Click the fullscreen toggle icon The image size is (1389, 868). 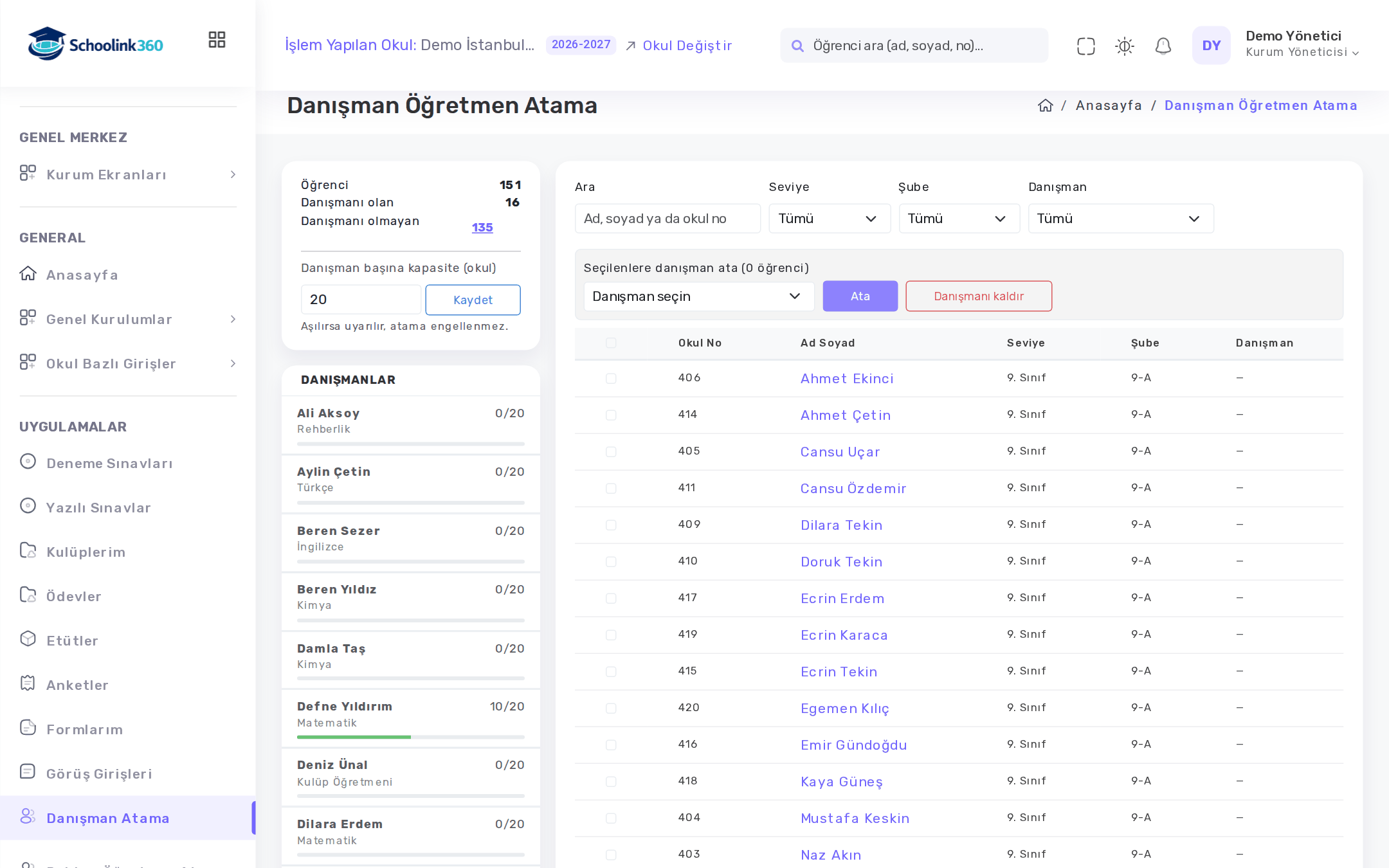pos(1085,46)
